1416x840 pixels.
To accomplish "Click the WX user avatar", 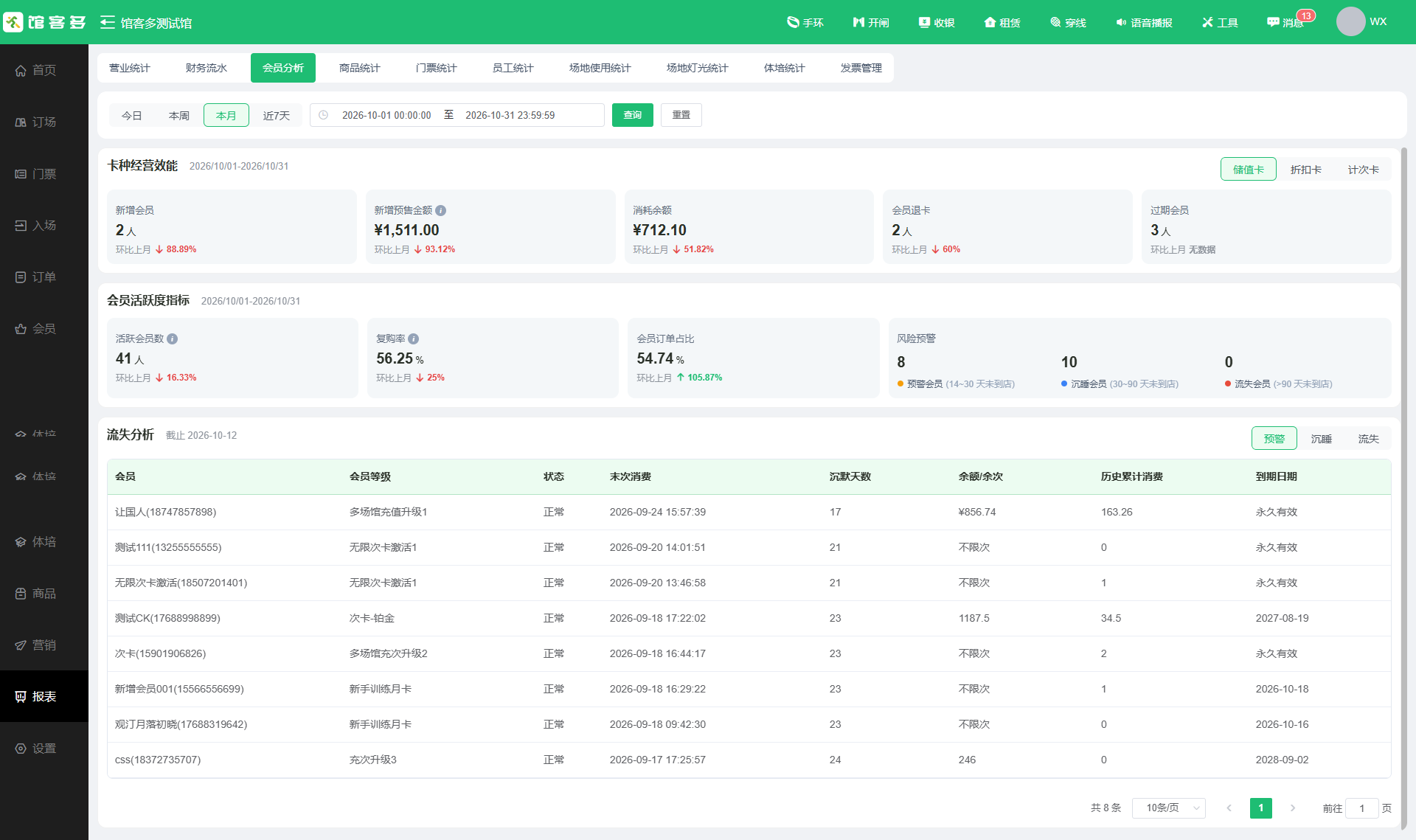I will pos(1350,22).
